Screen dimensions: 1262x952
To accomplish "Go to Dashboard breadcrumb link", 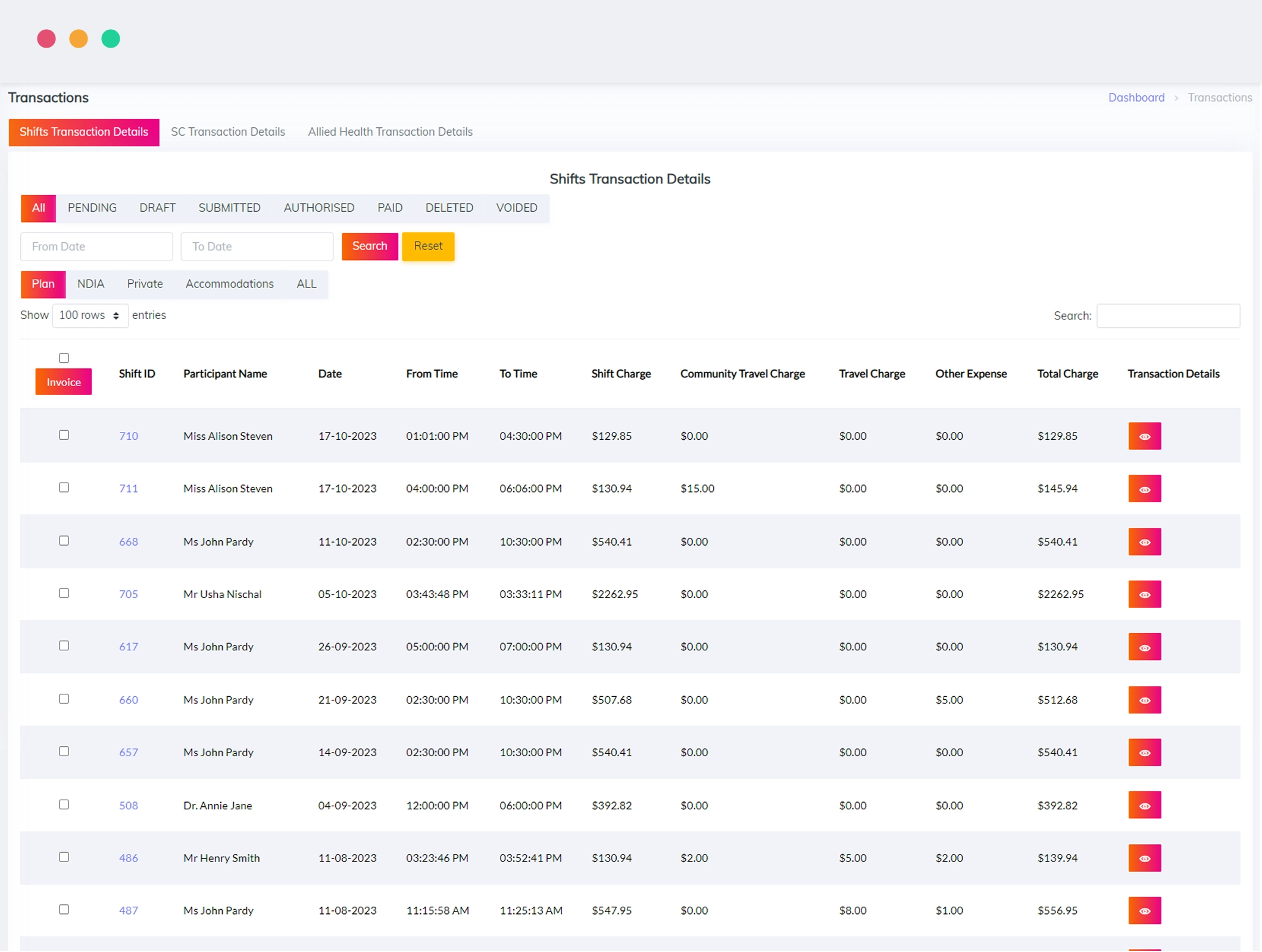I will click(1136, 98).
